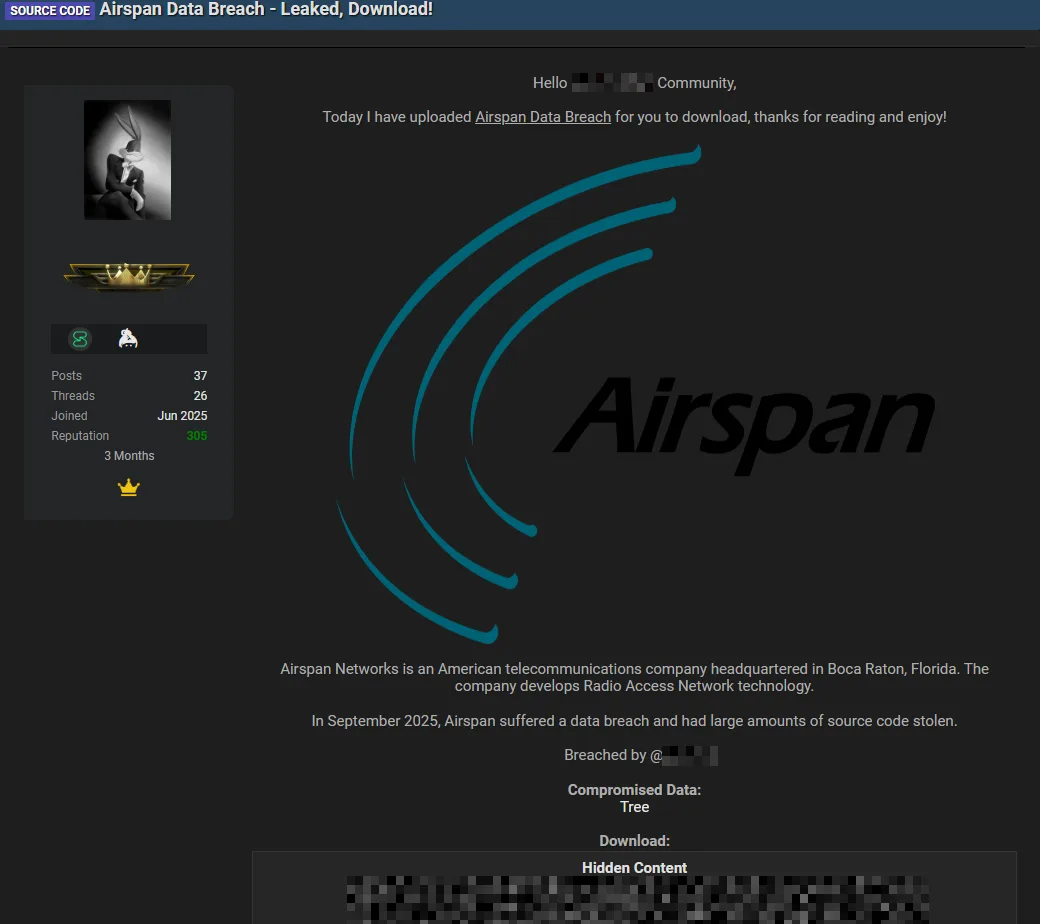Screen dimensions: 1040x924
Task: Click the Joined date Jun 2025
Action: tap(182, 415)
